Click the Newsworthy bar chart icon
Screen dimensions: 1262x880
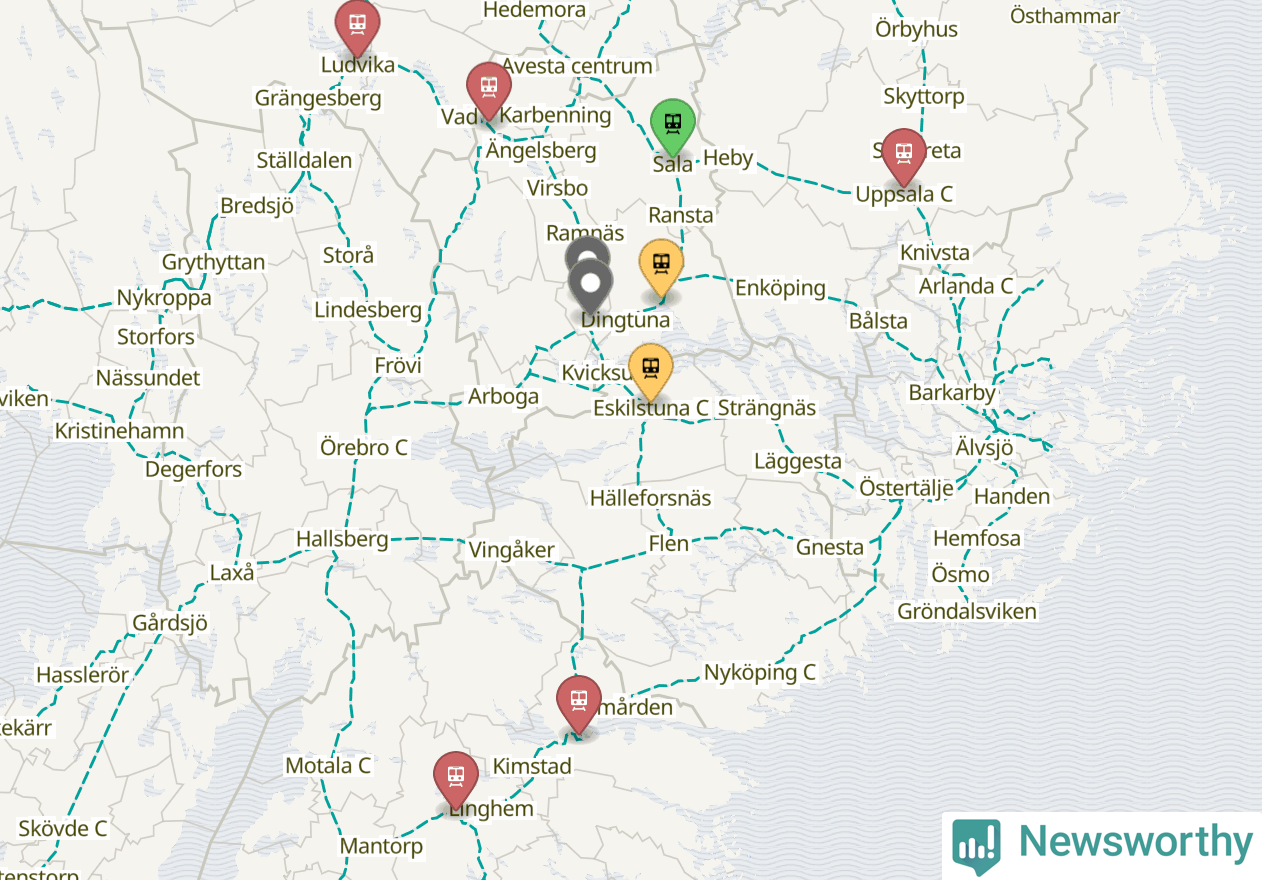pyautogui.click(x=976, y=845)
